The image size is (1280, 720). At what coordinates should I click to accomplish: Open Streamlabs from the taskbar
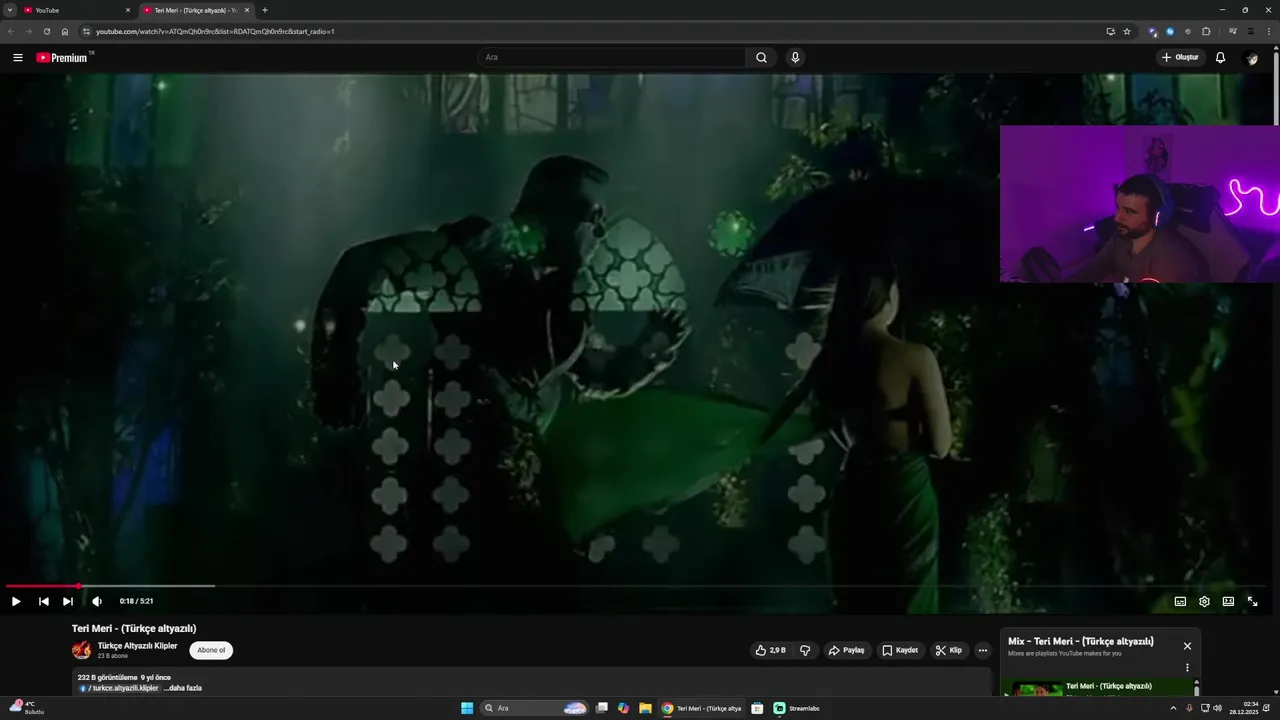point(797,708)
